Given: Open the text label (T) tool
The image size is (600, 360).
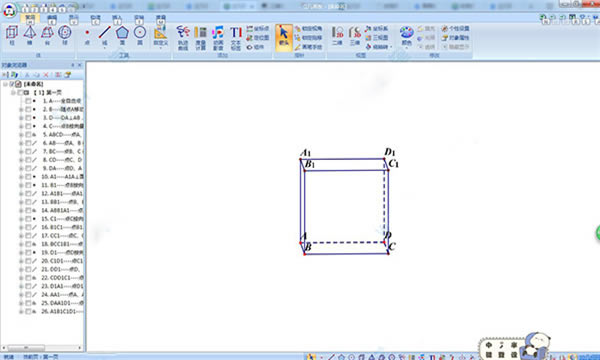Looking at the screenshot, I should click(235, 38).
